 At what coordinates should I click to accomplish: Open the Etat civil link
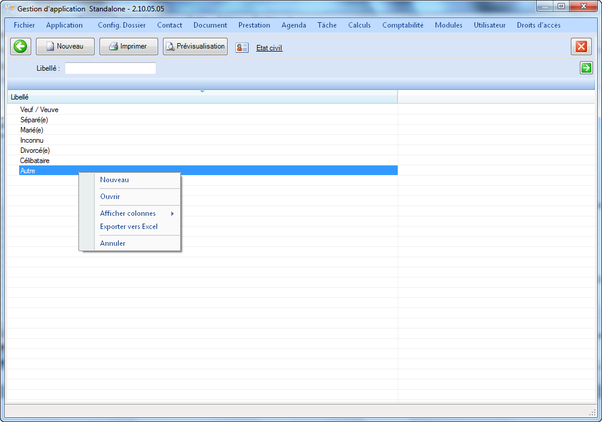tap(269, 47)
